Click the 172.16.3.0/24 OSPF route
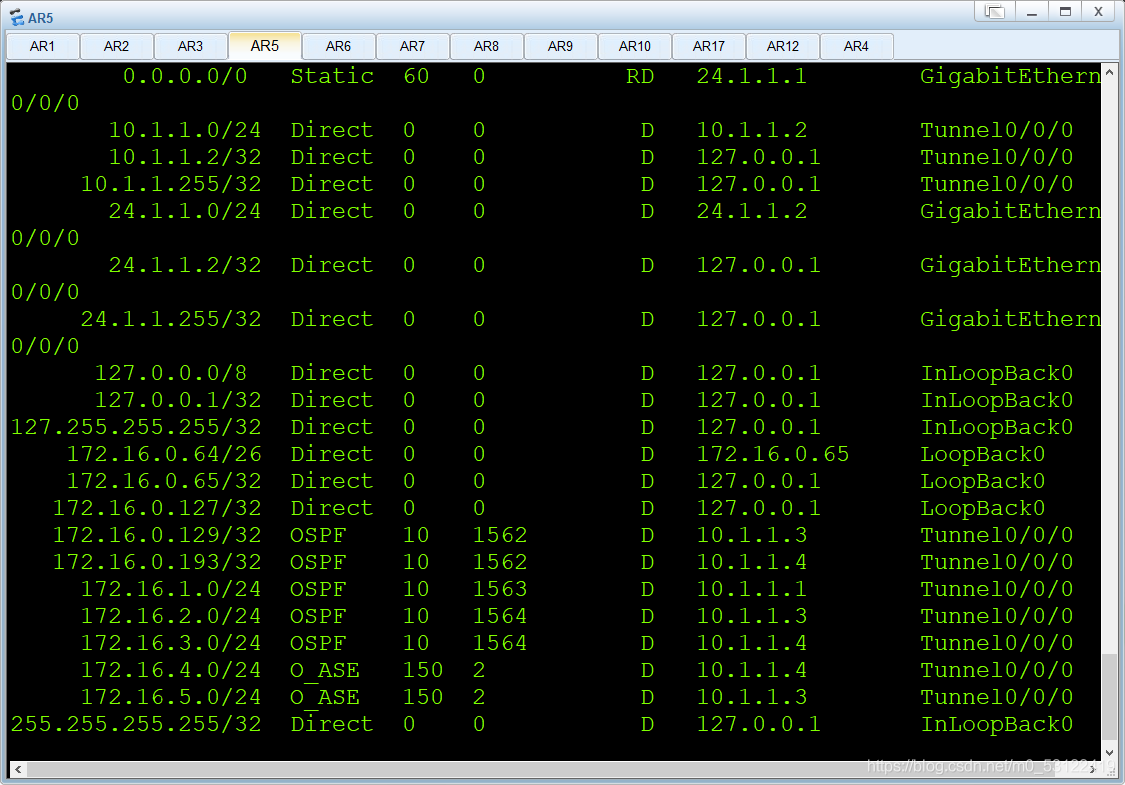The image size is (1125, 785). tap(171, 644)
